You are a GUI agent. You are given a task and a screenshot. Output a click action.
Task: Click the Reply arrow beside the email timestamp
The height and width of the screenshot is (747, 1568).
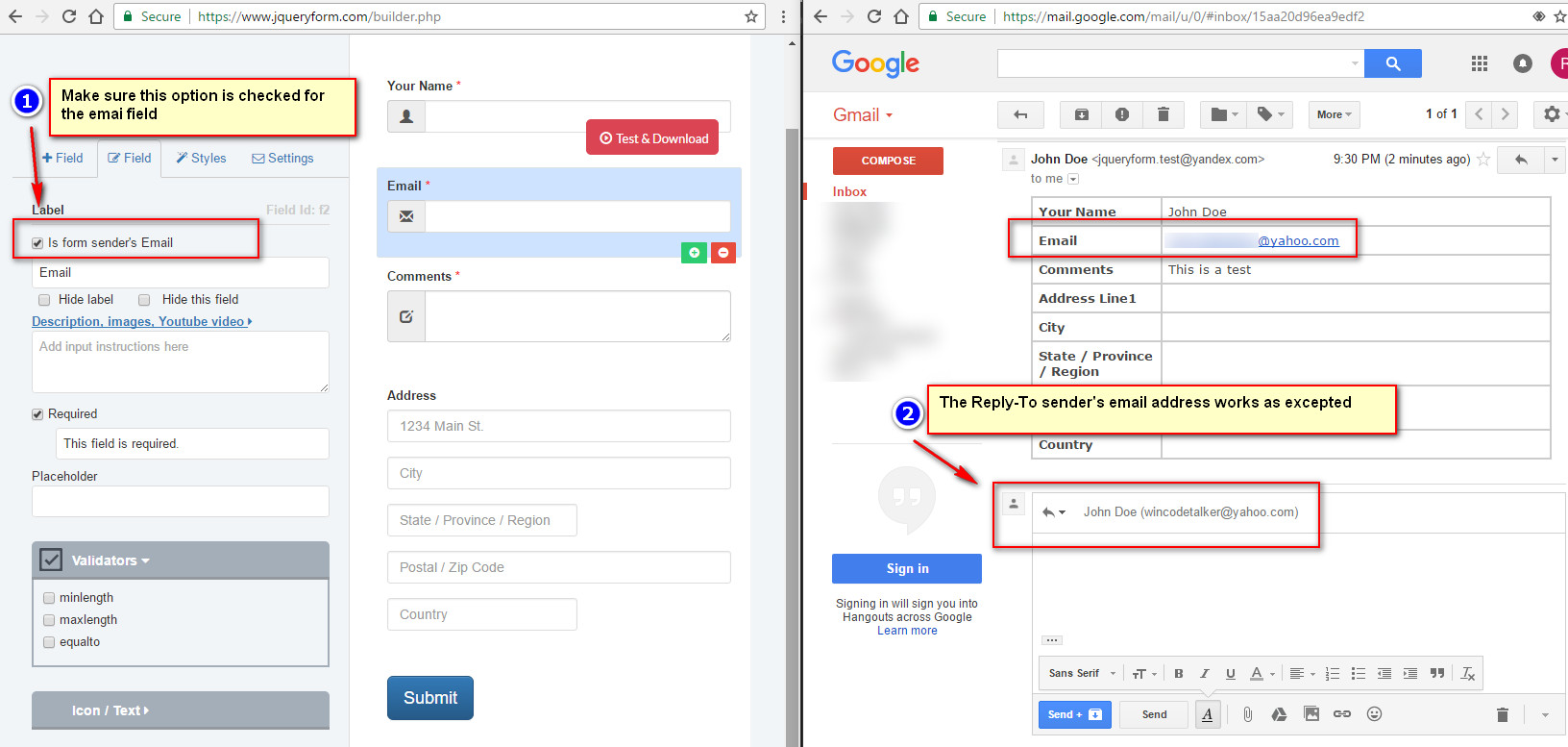pyautogui.click(x=1521, y=160)
